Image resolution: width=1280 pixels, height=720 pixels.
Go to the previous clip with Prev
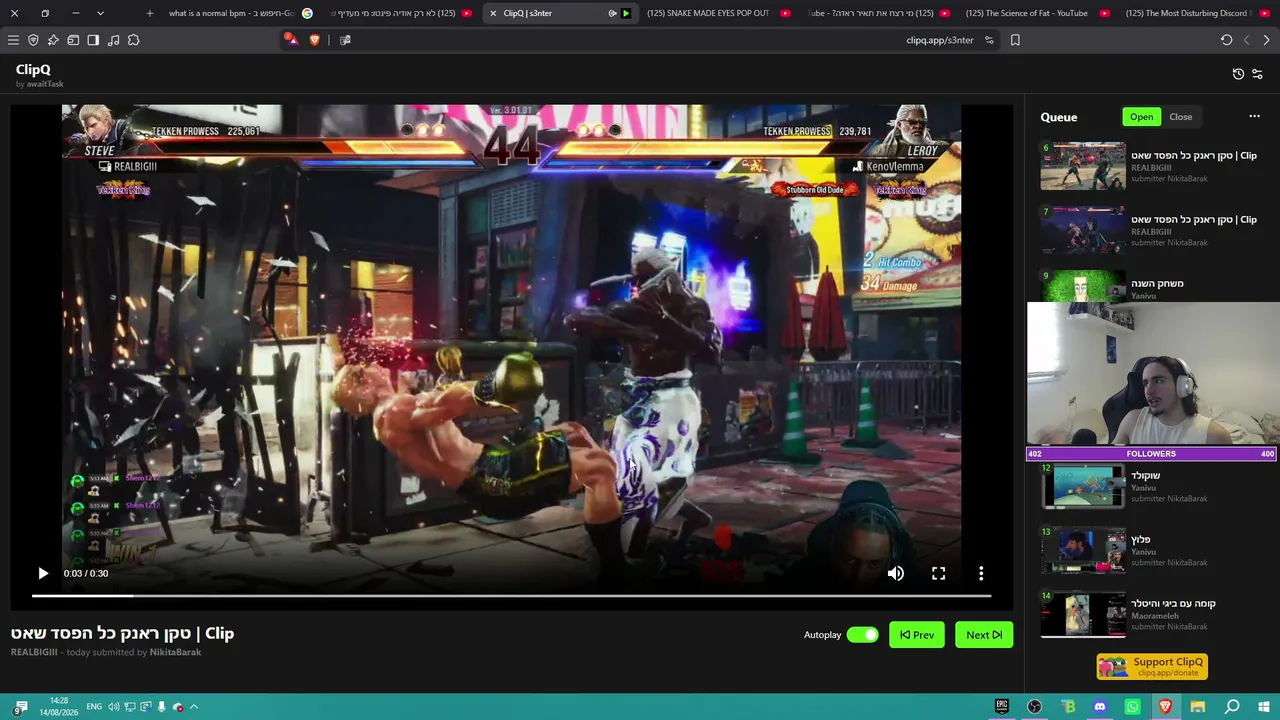[x=917, y=635]
